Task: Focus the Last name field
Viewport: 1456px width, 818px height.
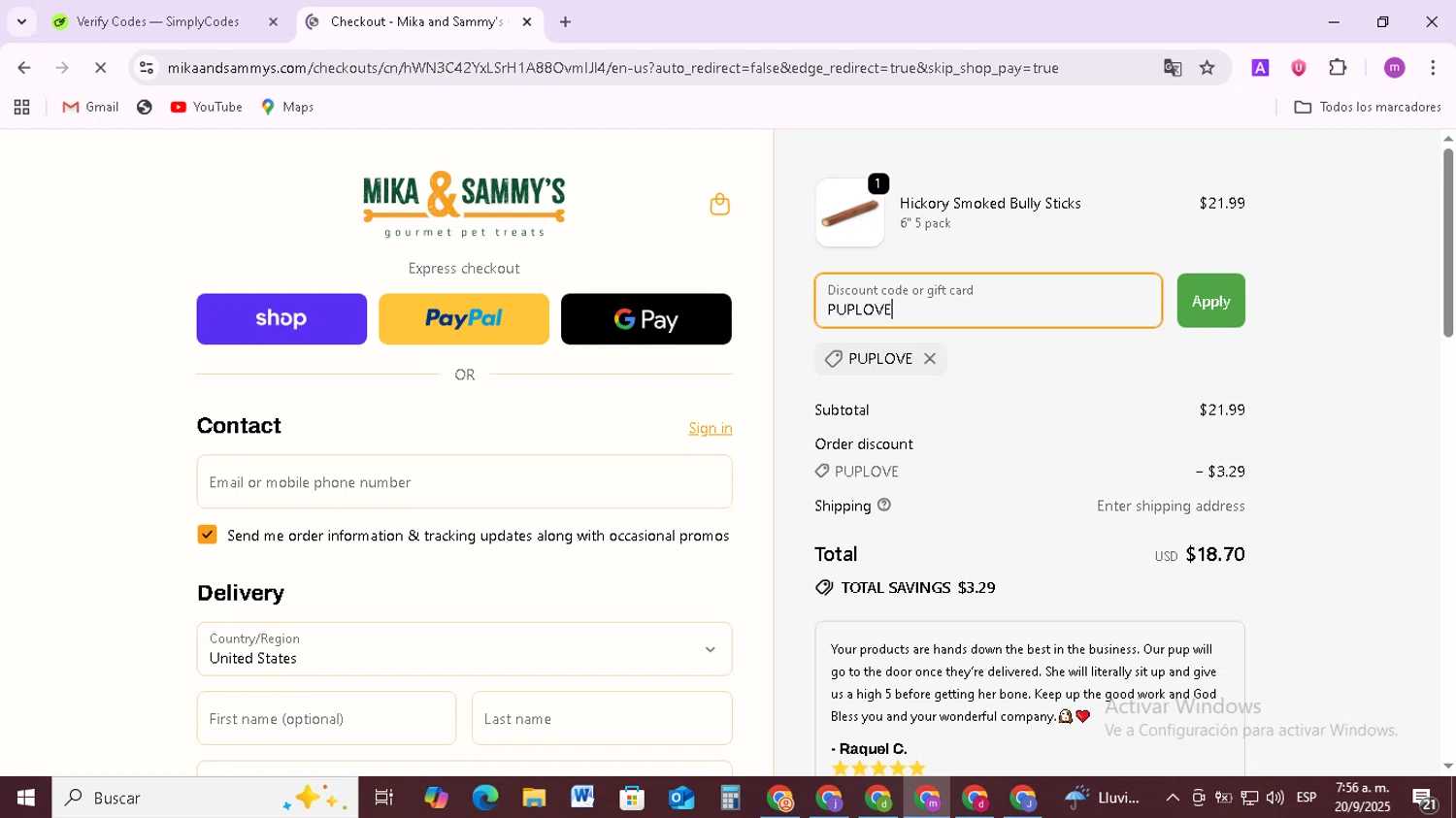Action: tap(602, 719)
